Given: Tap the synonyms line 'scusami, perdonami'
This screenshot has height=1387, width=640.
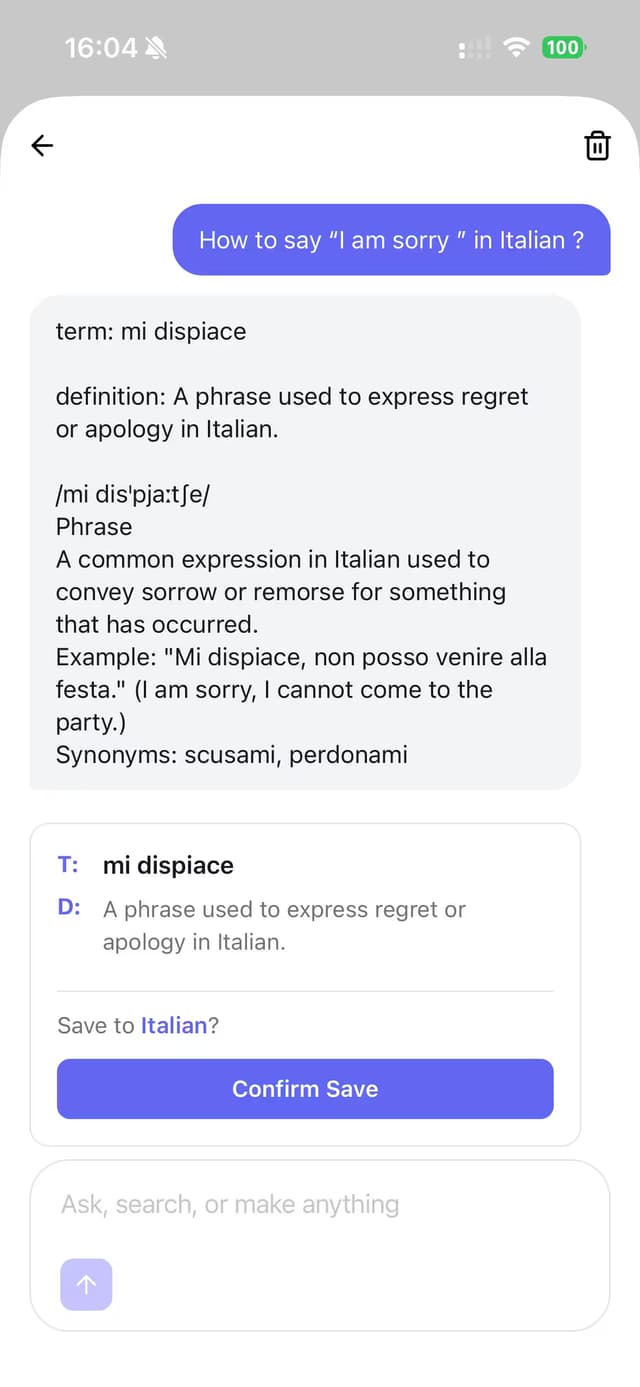Looking at the screenshot, I should pos(230,755).
